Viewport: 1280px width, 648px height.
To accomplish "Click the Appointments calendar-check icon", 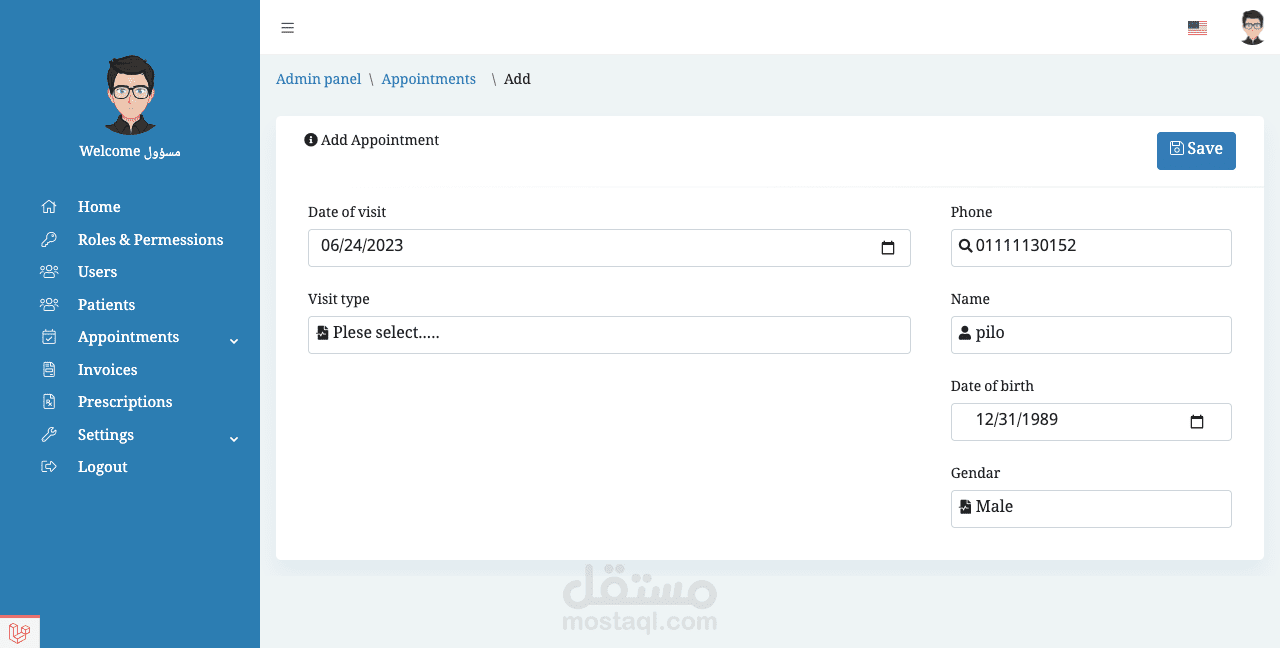I will (49, 337).
